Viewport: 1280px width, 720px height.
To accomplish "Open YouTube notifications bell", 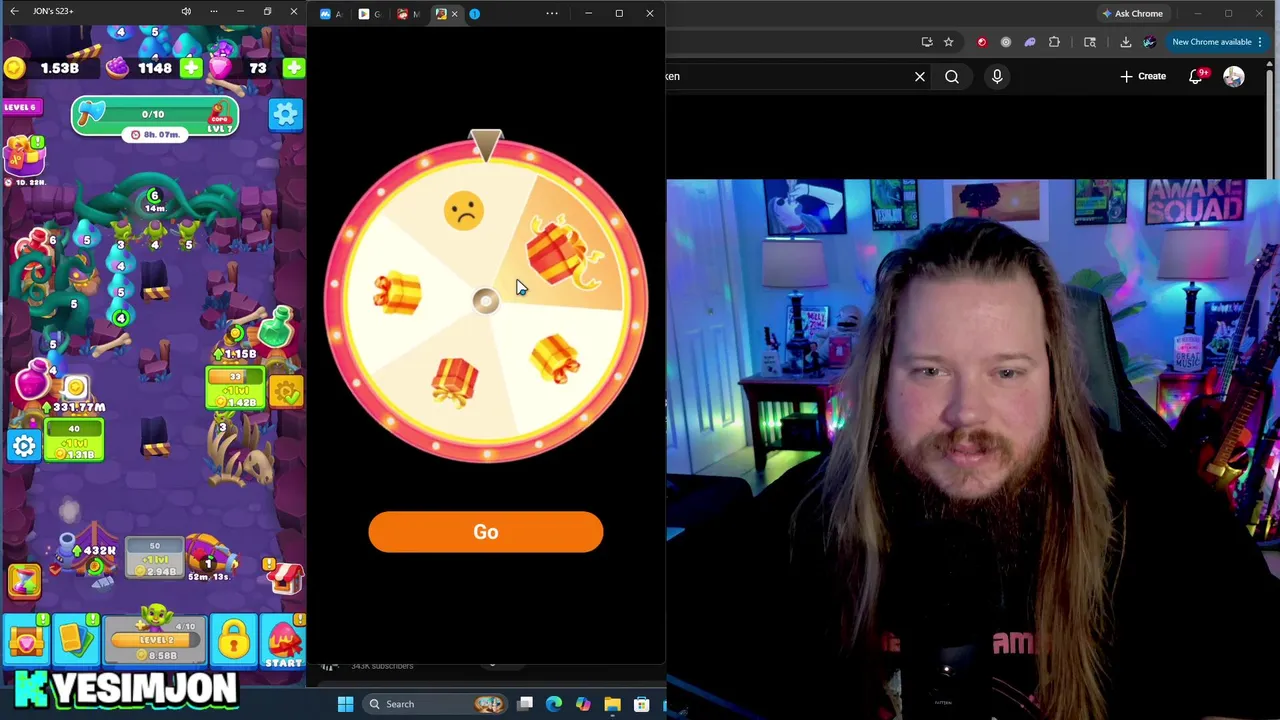I will 1196,76.
